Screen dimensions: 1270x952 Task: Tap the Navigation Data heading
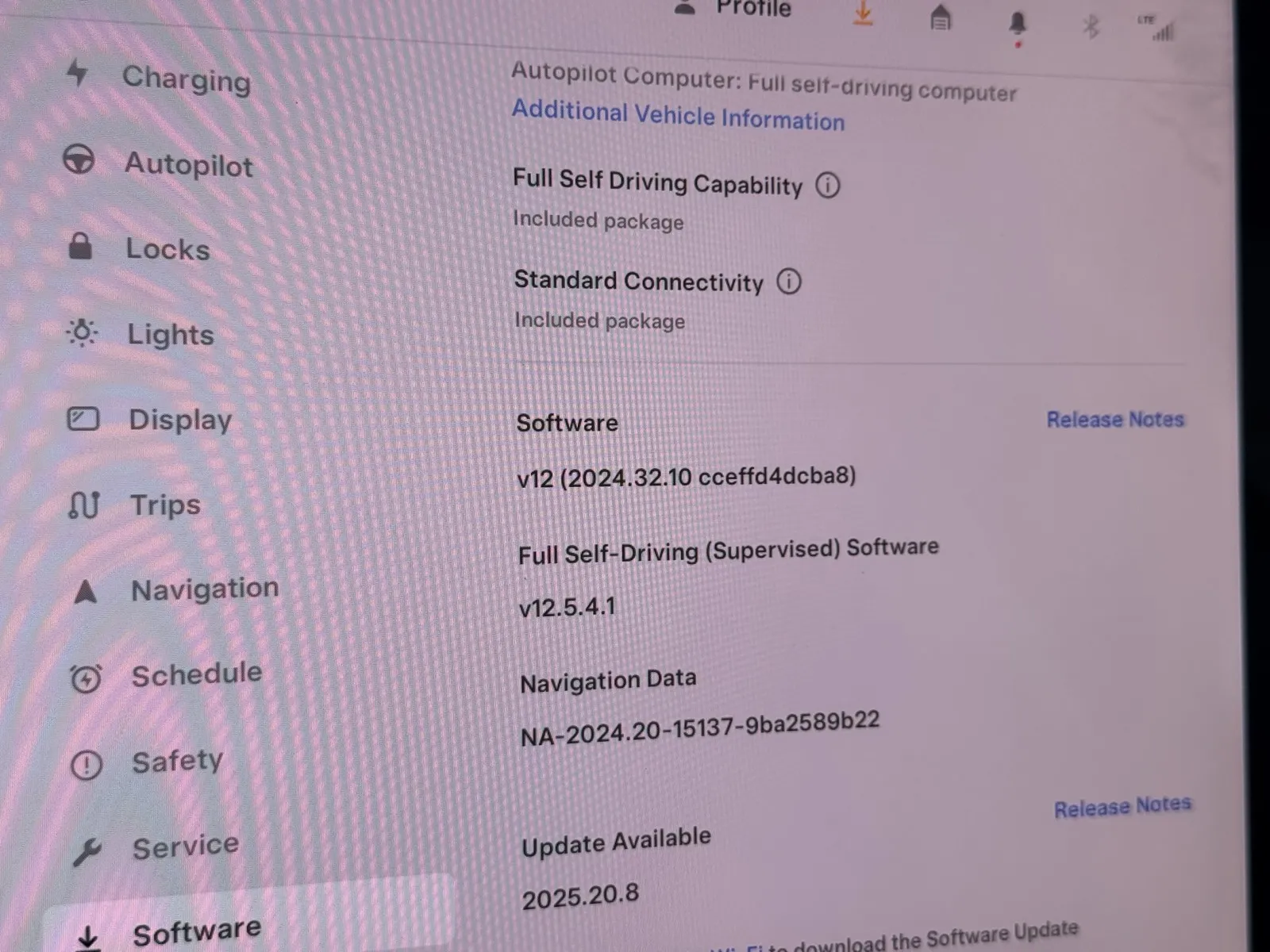click(608, 681)
